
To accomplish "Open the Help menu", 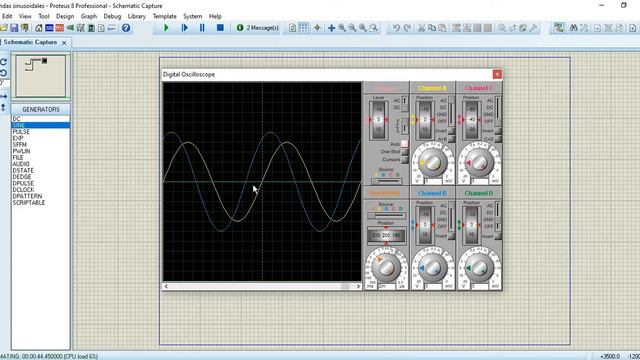I will coord(215,16).
